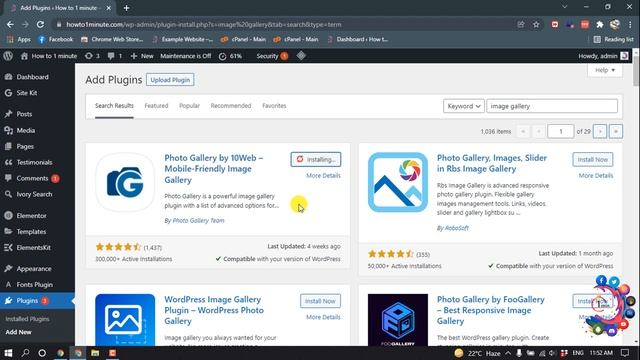Switch to Favorites tab

point(274,106)
